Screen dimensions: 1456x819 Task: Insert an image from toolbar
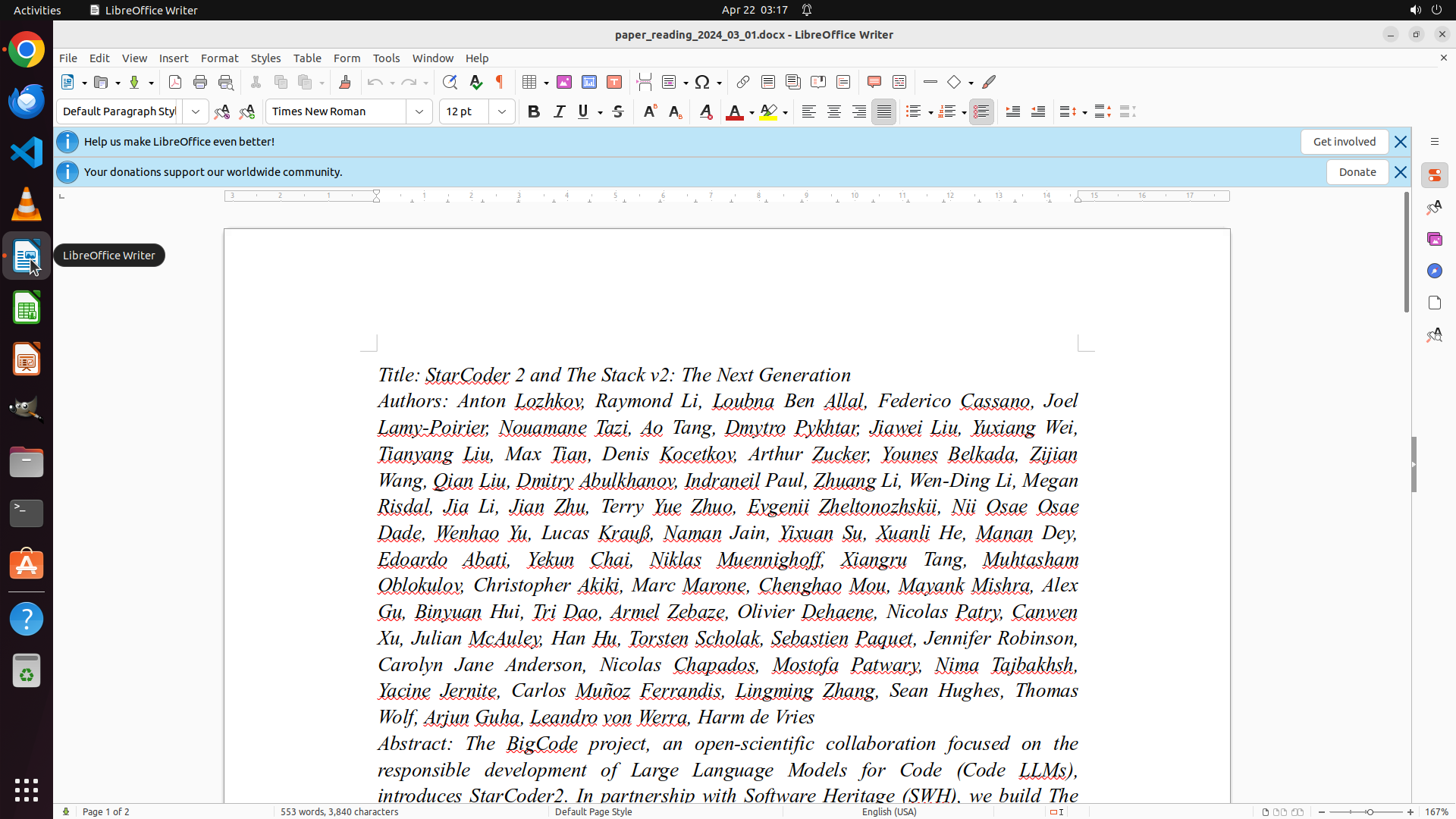click(x=564, y=82)
